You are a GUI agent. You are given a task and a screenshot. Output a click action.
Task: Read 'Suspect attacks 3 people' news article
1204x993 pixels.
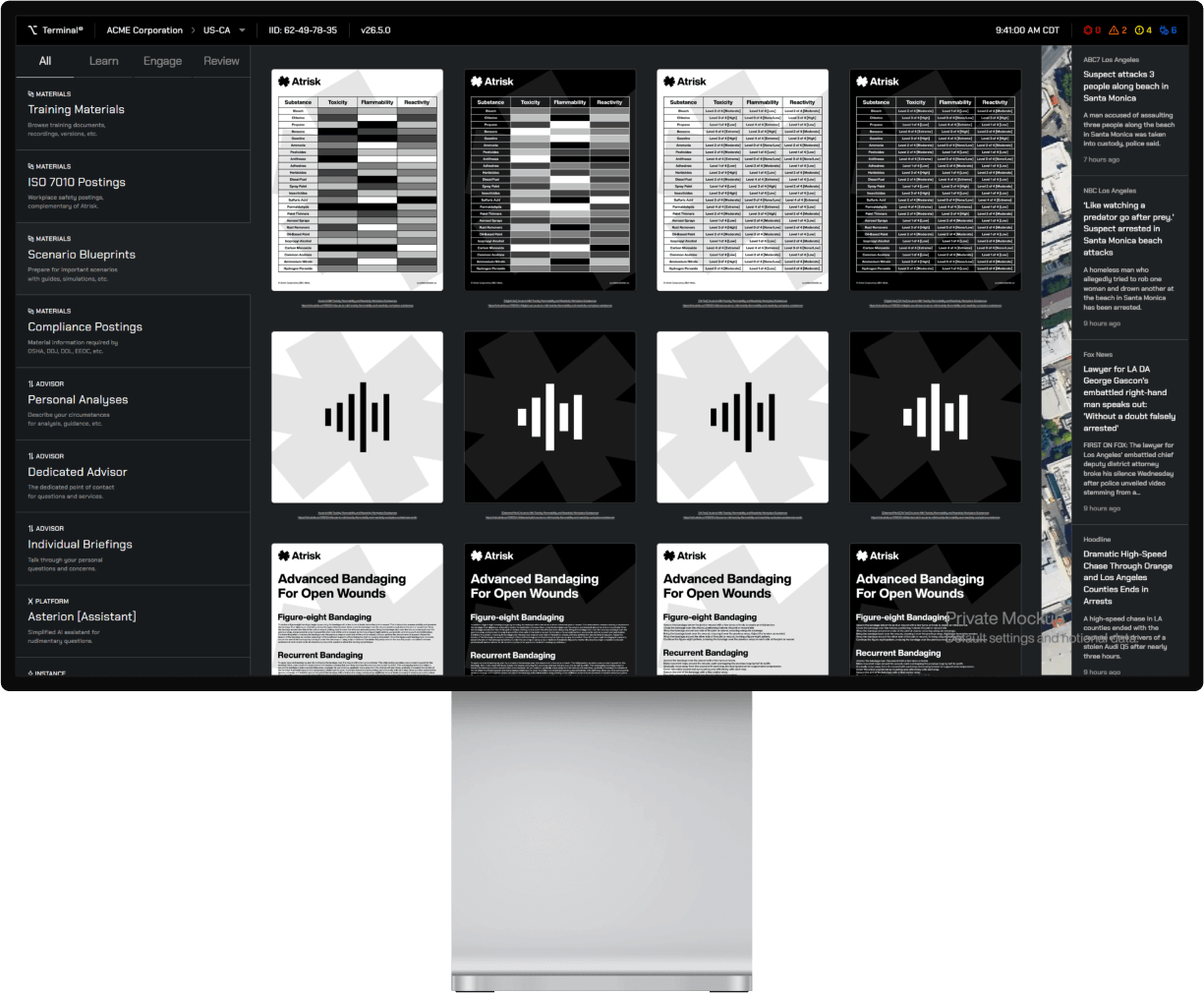[x=1125, y=87]
